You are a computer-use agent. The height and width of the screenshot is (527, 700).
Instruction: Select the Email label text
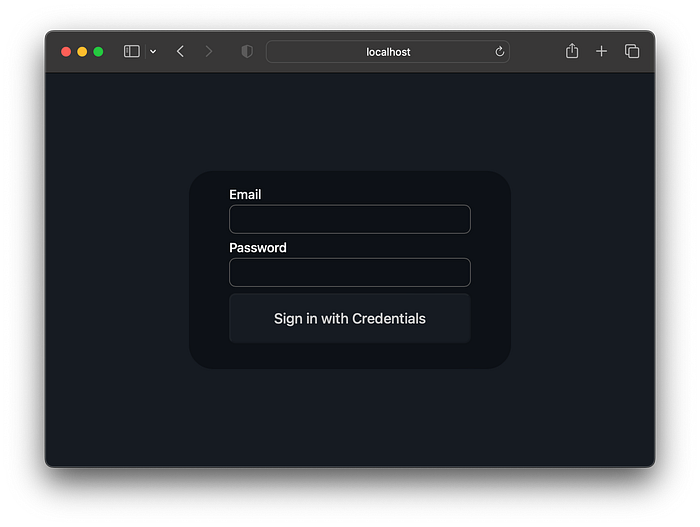245,194
